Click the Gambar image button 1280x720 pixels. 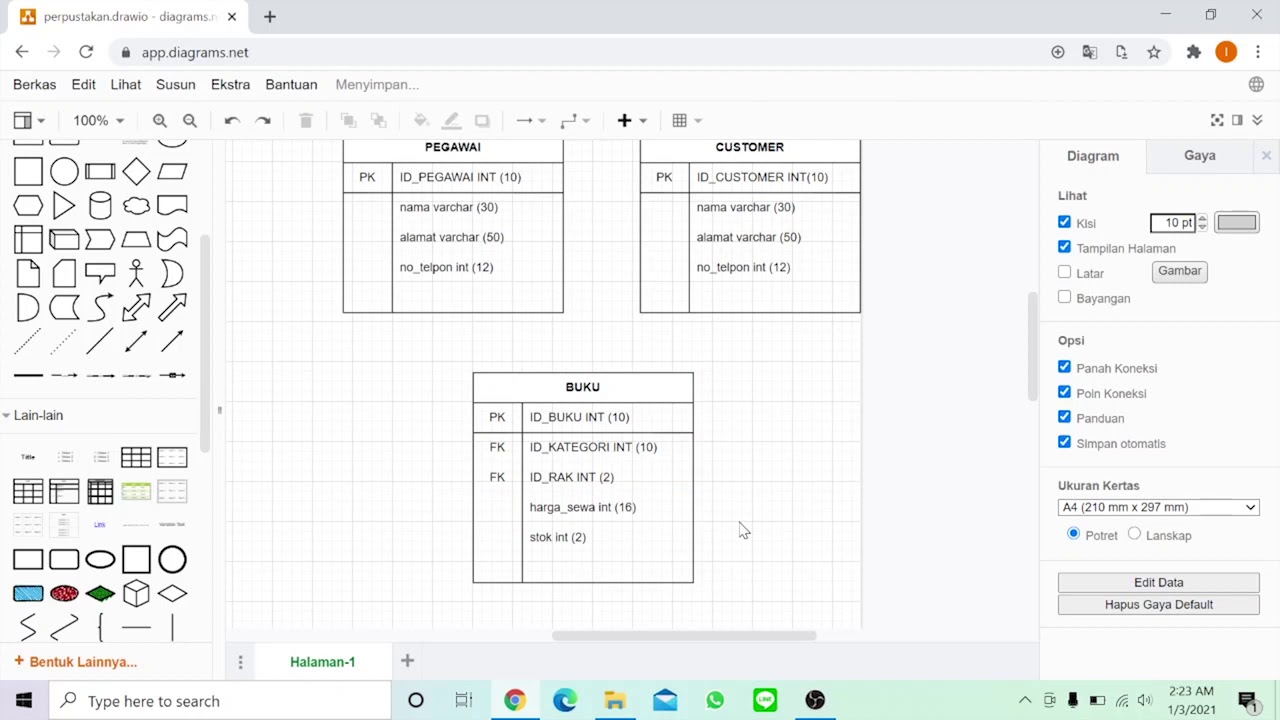[x=1180, y=271]
